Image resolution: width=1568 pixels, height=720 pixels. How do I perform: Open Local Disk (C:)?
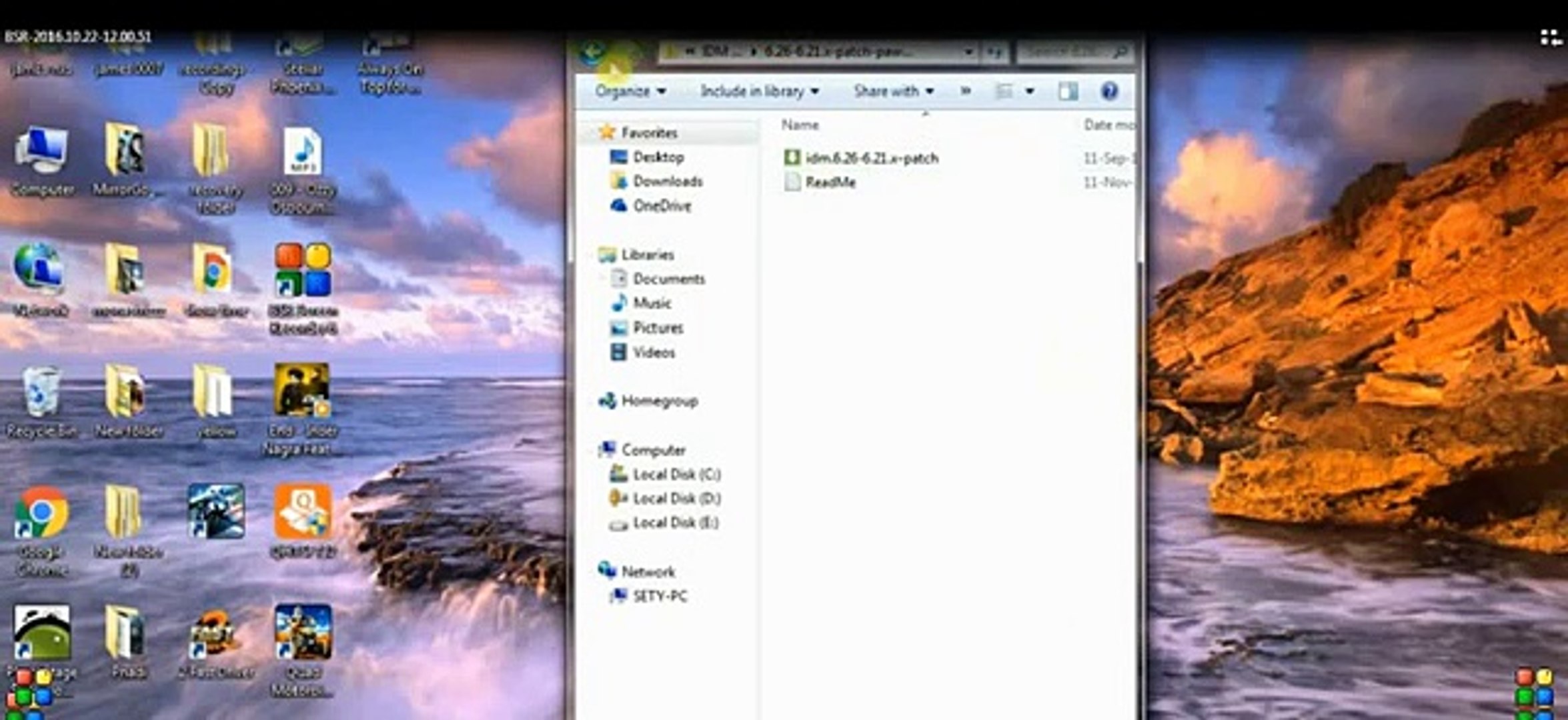pyautogui.click(x=665, y=474)
